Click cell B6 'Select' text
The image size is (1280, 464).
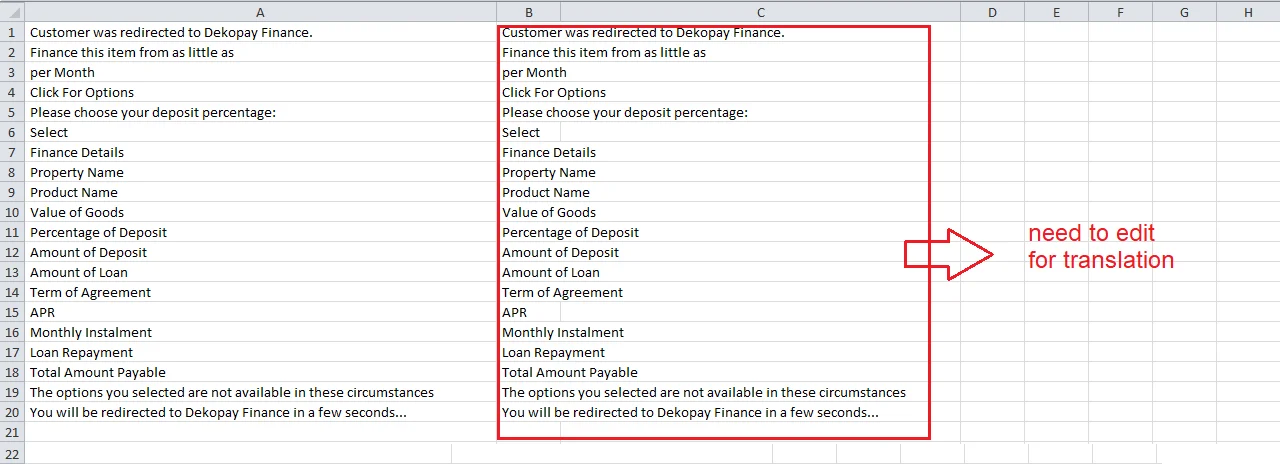(x=521, y=132)
